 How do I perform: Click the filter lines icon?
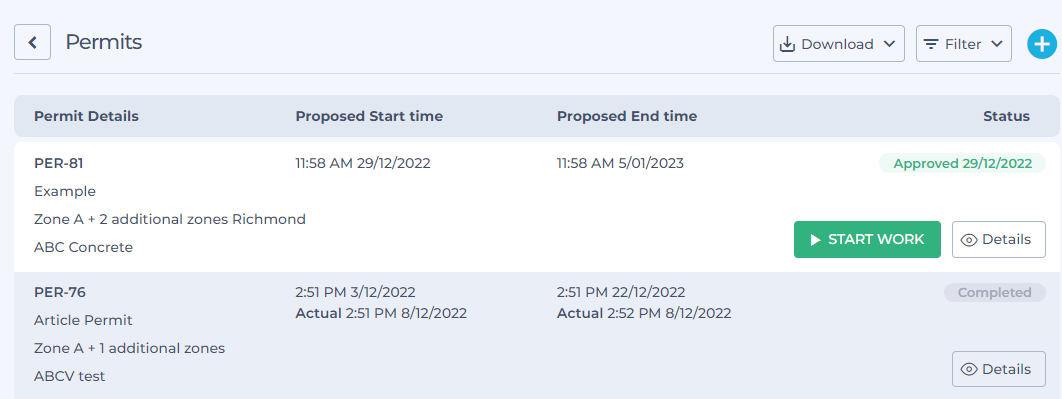click(x=931, y=44)
